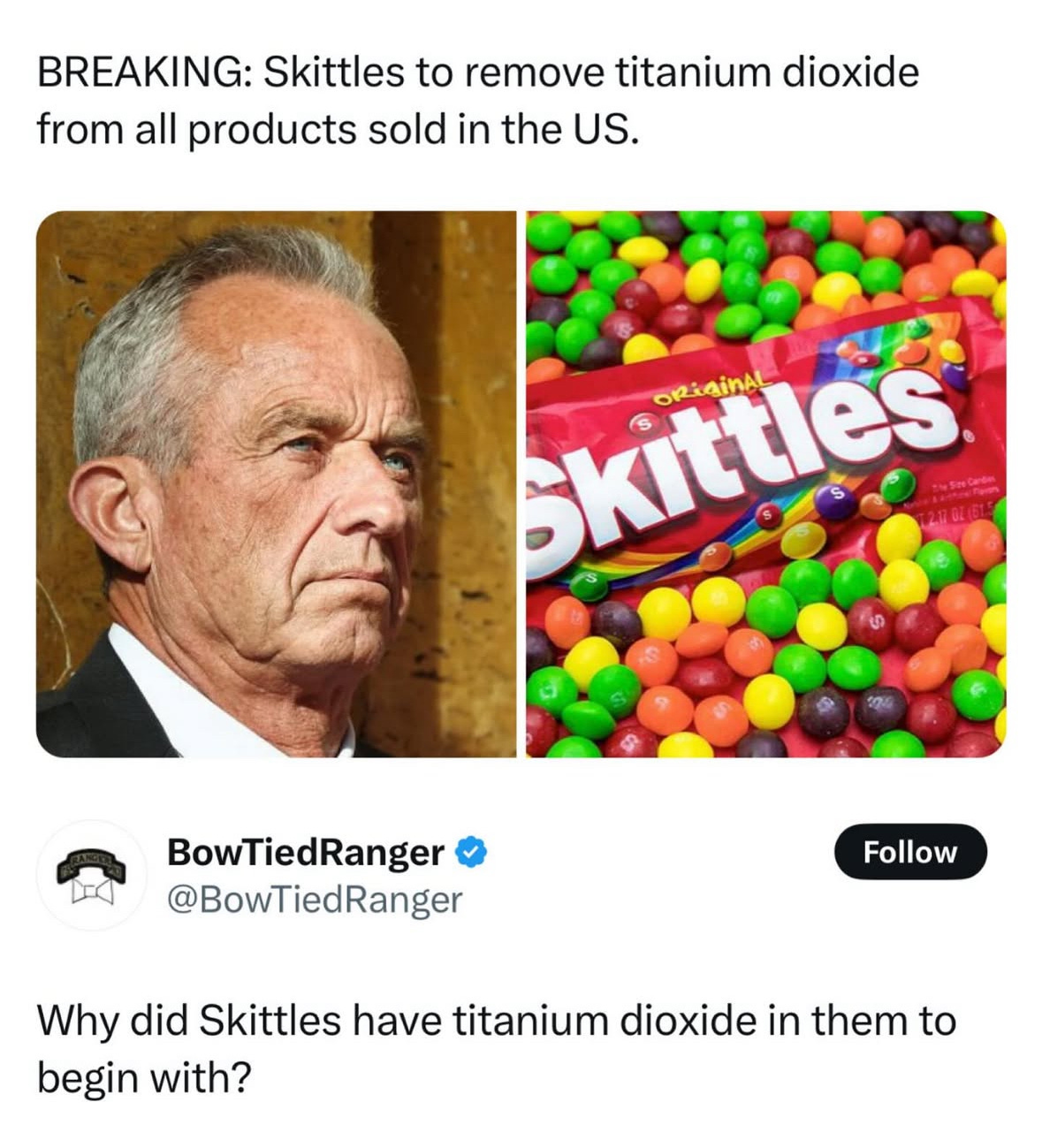1042x1148 pixels.
Task: Click the bow tie drawing in the avatar
Action: coord(91,889)
